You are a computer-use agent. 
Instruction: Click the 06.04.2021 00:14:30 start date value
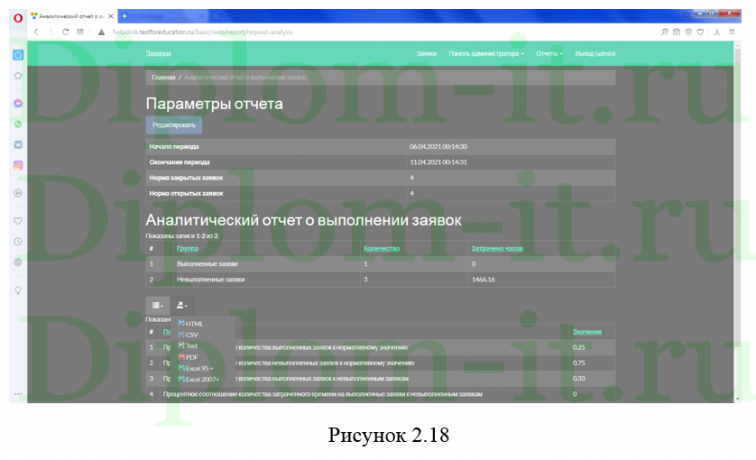click(438, 147)
